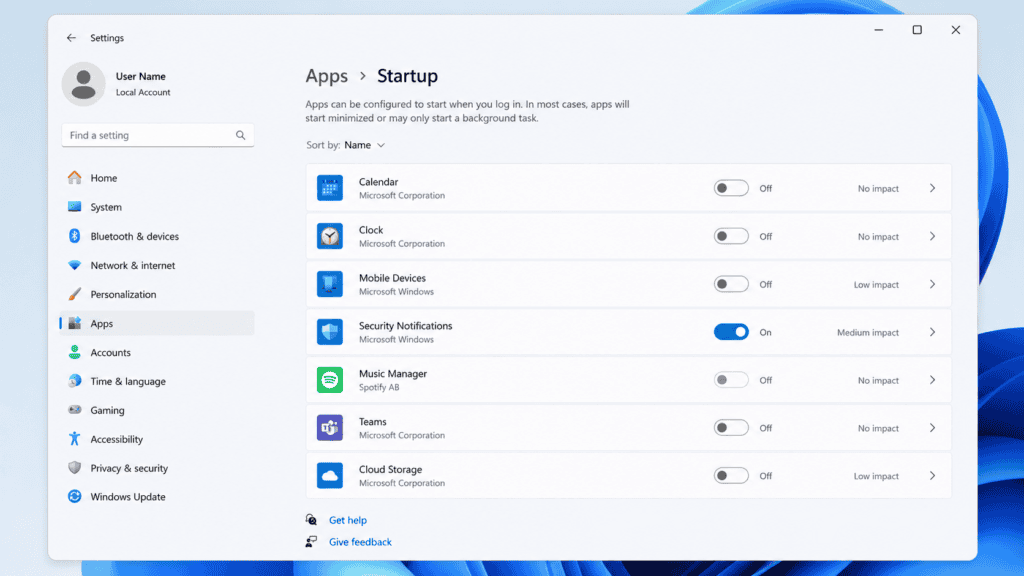The image size is (1024, 576).
Task: Click the Home house icon in sidebar
Action: (74, 178)
